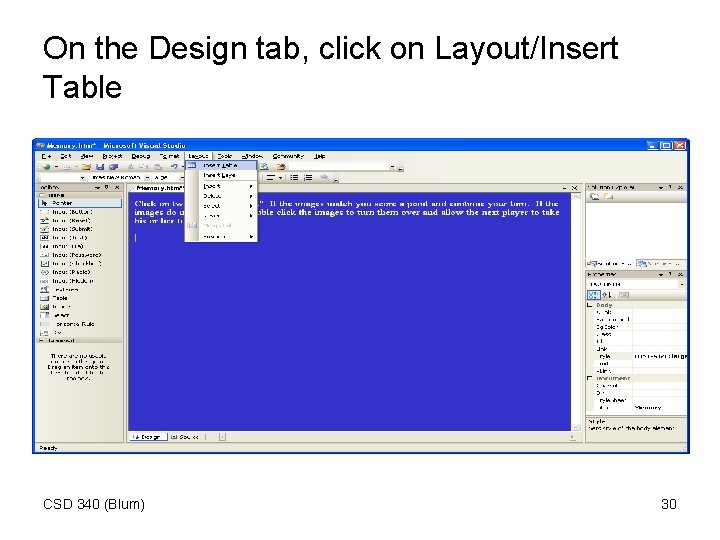Toggle auto-hide pin on Properties panel
This screenshot has height=540, width=720.
click(670, 274)
